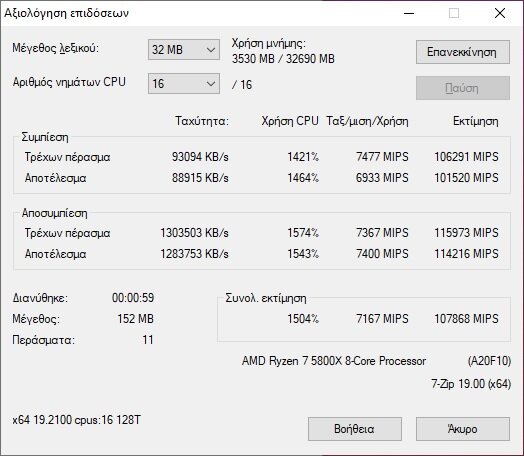This screenshot has width=524, height=456.
Task: Close the benchmark window with X icon
Action: [x=500, y=13]
